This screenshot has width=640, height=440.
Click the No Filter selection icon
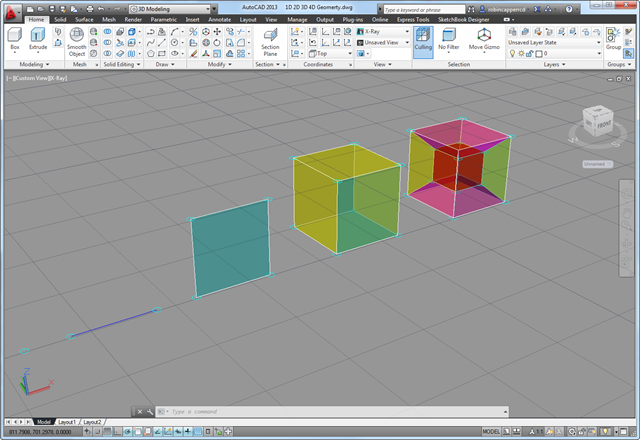pyautogui.click(x=449, y=38)
